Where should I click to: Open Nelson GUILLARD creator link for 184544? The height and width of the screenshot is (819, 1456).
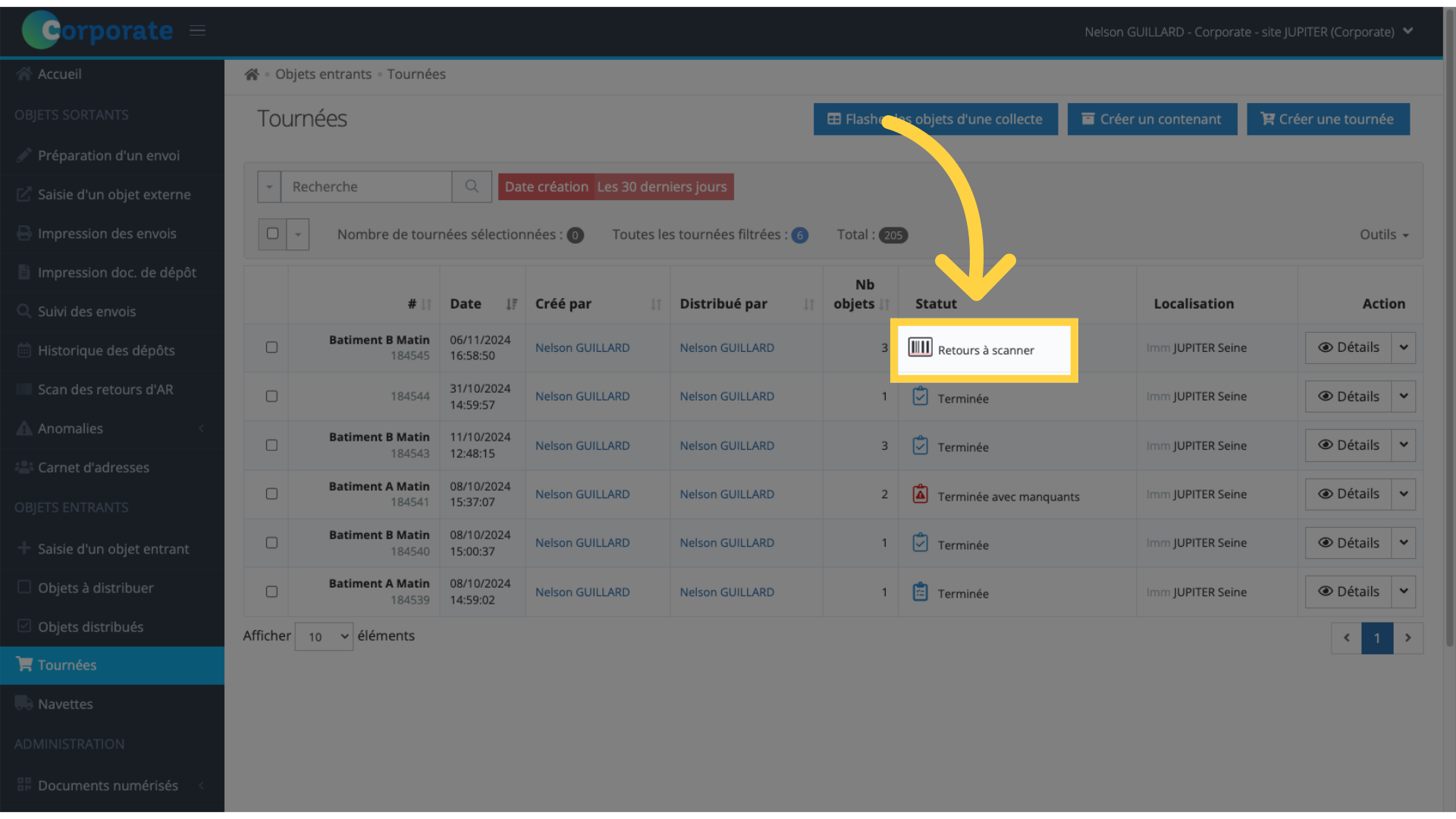coord(582,397)
